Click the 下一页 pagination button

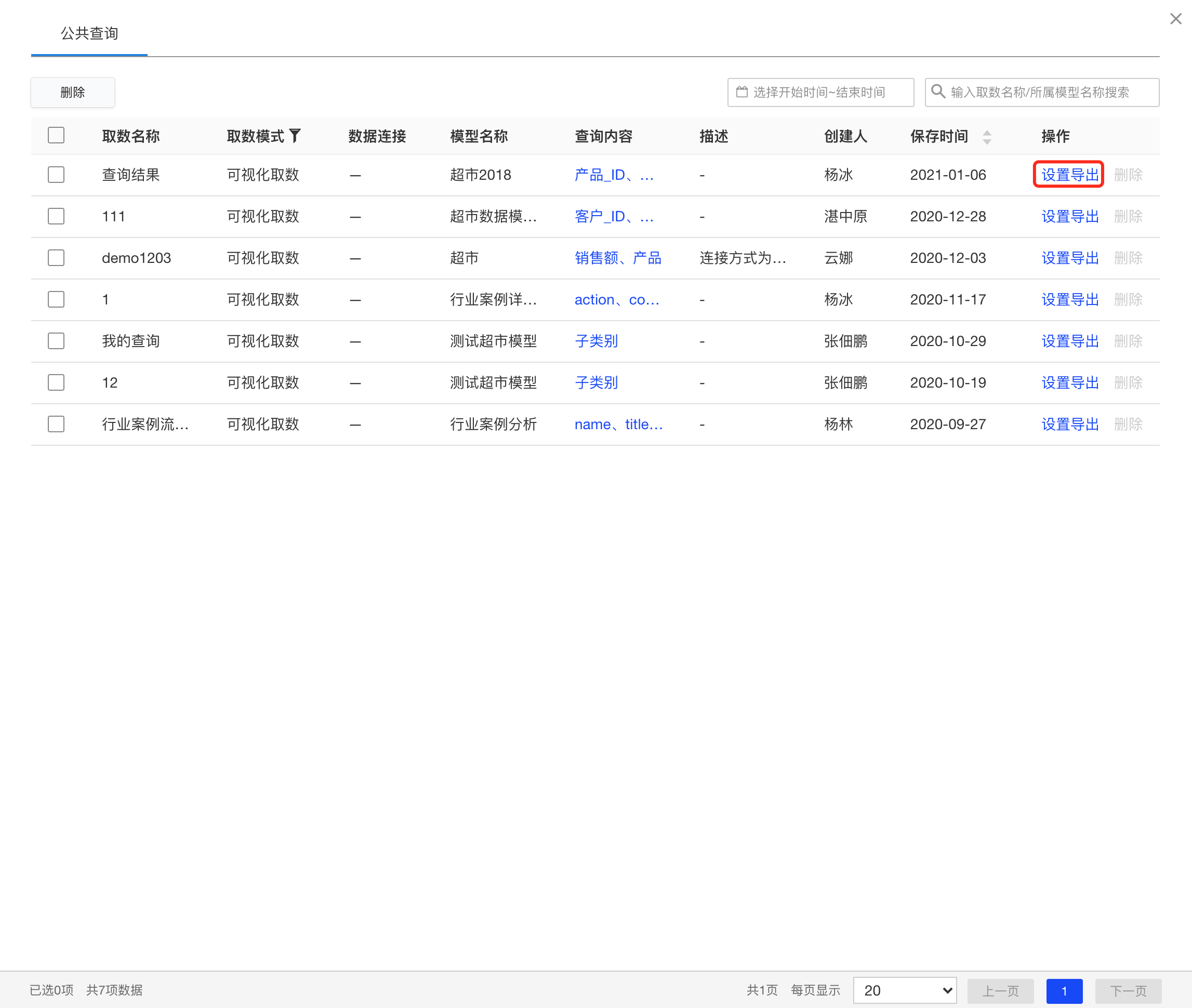(x=1128, y=990)
